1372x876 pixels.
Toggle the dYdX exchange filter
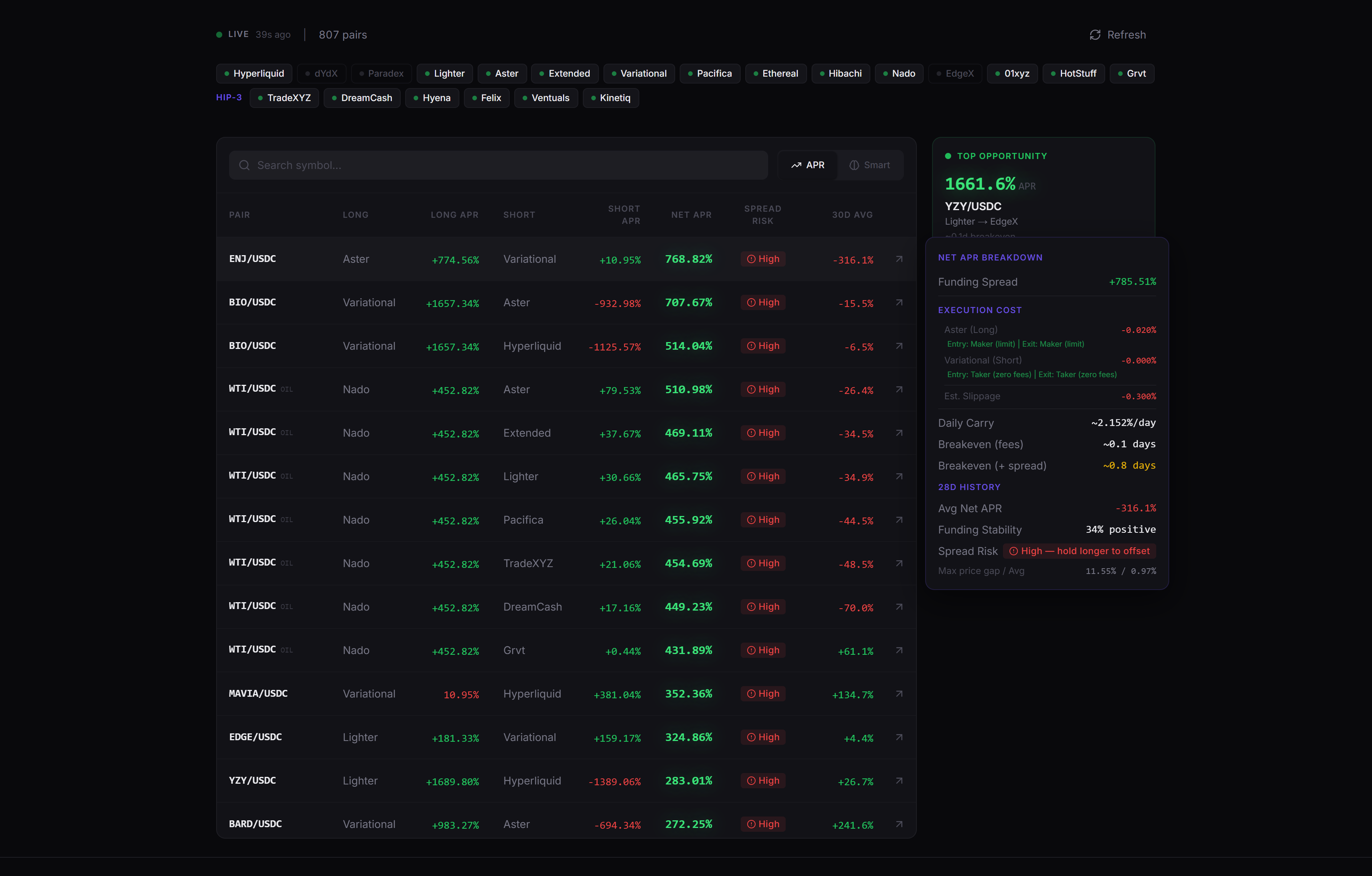[x=322, y=74]
